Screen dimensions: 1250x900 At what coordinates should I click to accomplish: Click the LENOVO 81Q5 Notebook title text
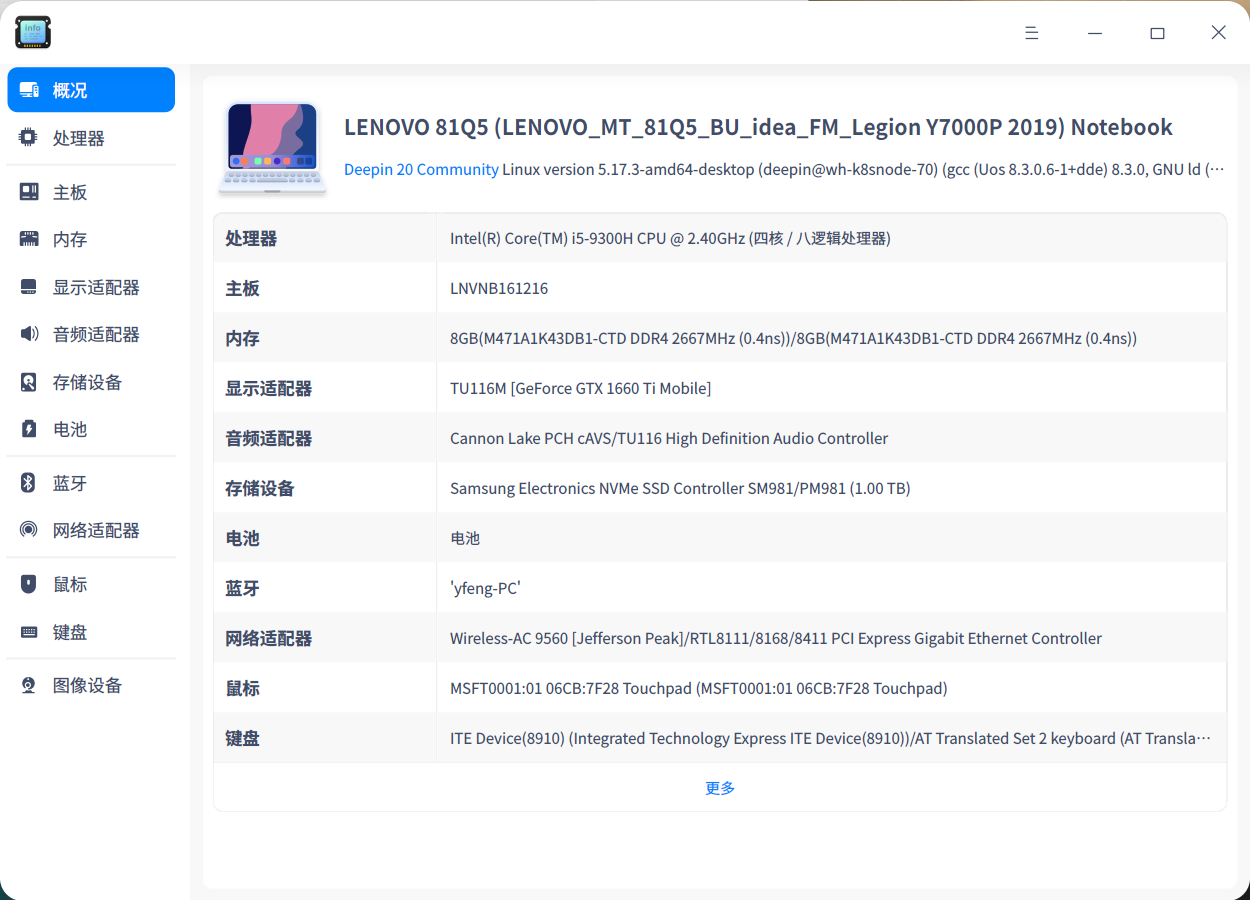point(758,127)
